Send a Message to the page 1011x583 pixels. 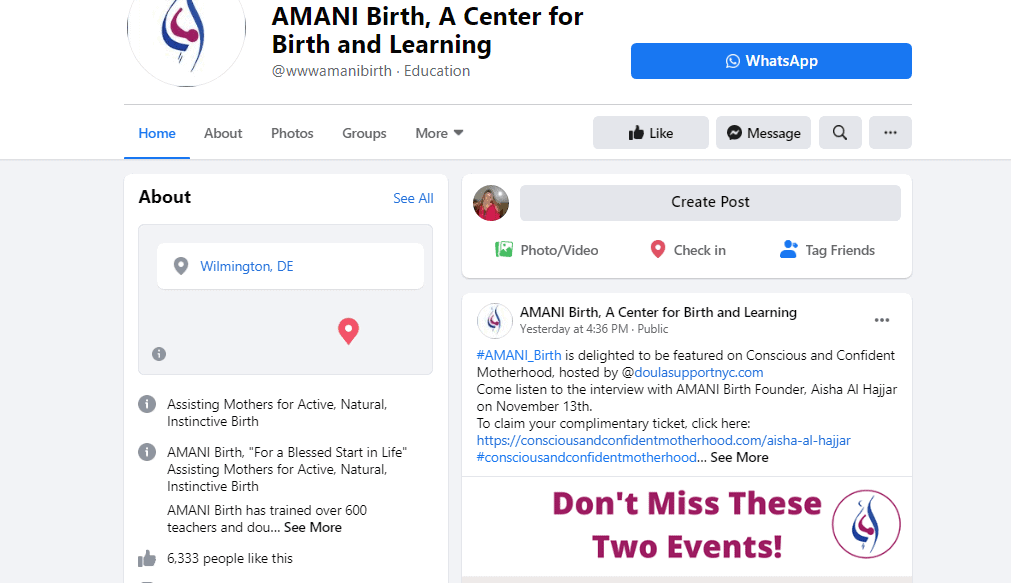coord(763,133)
